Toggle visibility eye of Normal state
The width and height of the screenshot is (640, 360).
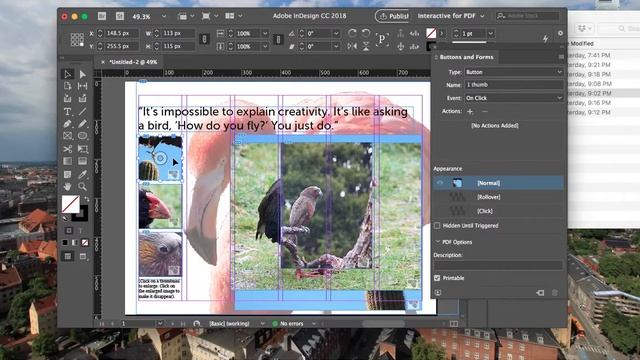click(x=440, y=183)
